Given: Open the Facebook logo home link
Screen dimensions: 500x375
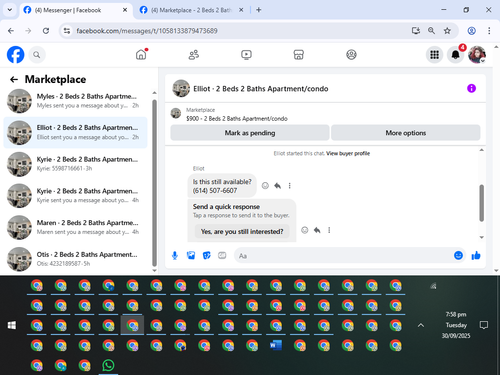Looking at the screenshot, I should click(15, 55).
